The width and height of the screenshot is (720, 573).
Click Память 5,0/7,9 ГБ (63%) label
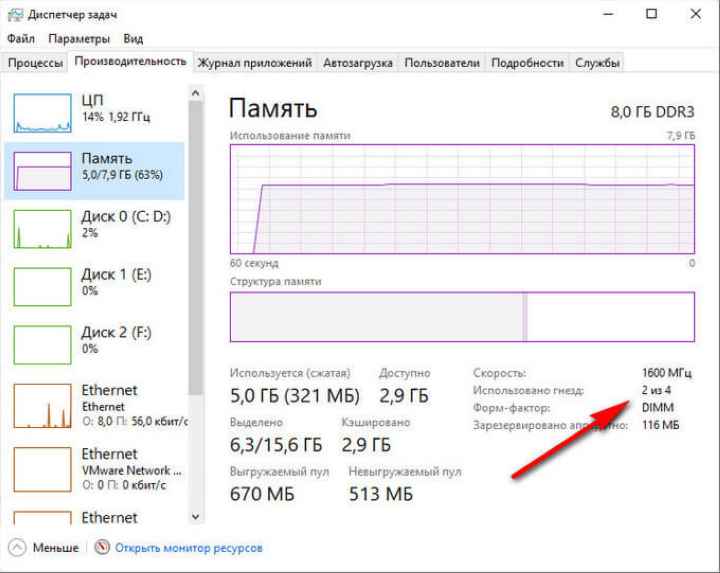coord(122,166)
